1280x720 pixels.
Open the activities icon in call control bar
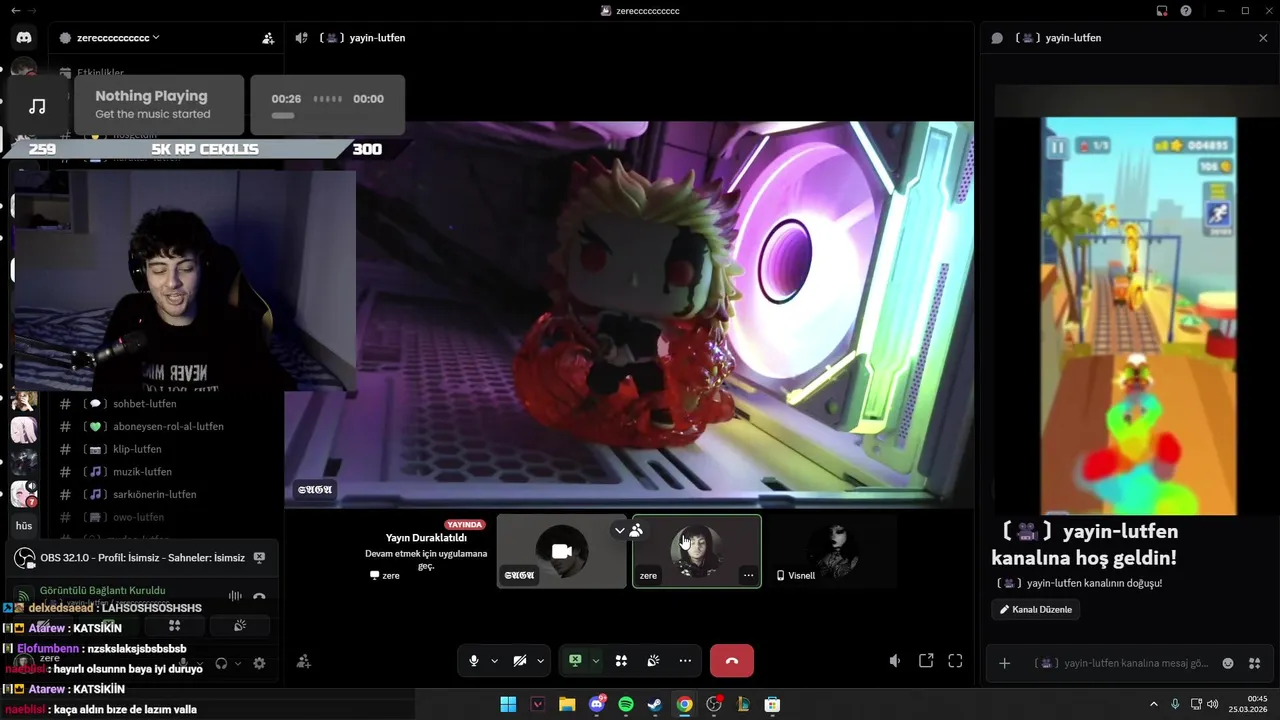(621, 661)
